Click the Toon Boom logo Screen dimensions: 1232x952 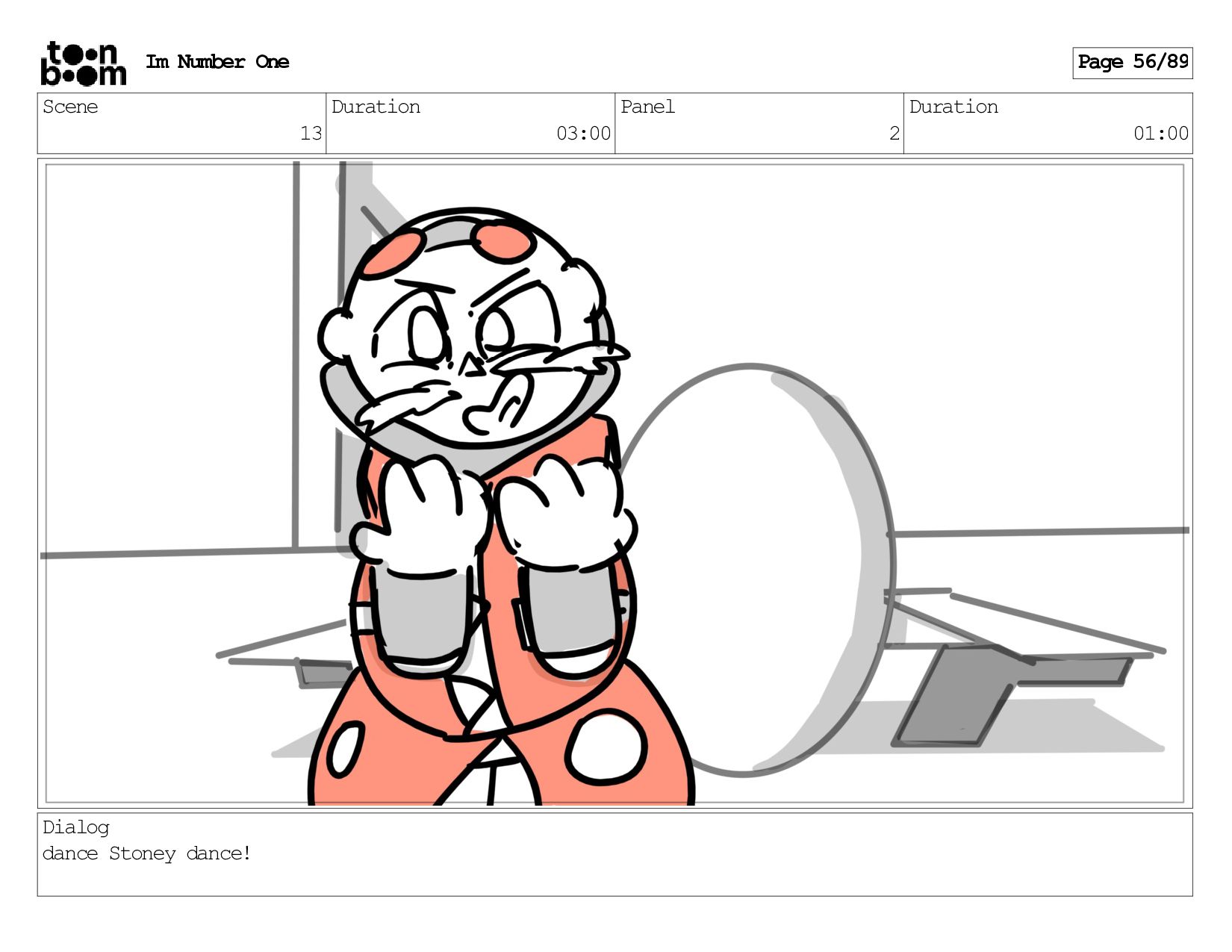[x=83, y=63]
